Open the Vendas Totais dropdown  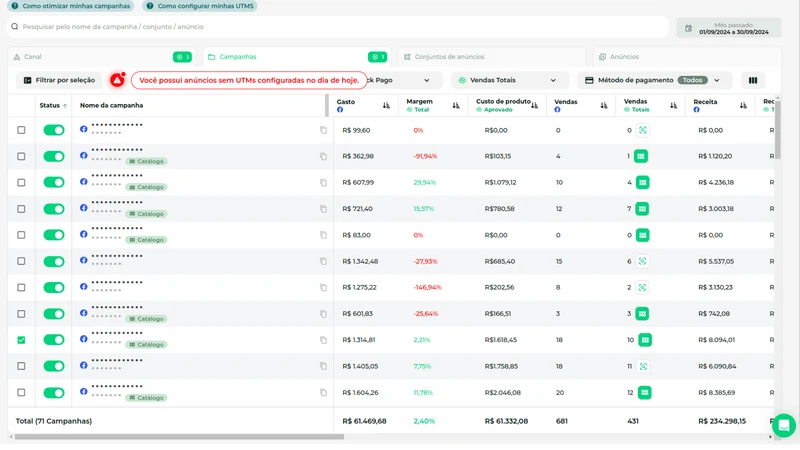[509, 80]
